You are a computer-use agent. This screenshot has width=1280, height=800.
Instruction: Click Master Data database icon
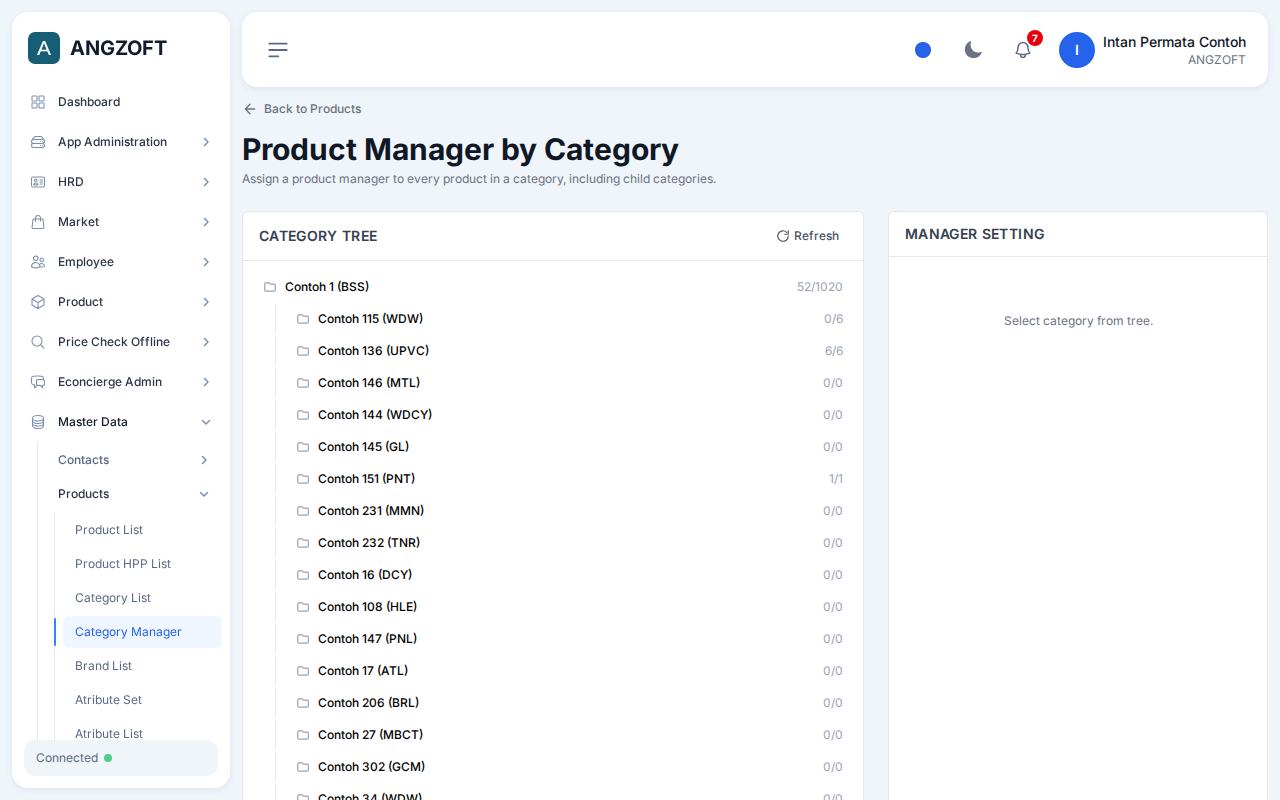[38, 422]
